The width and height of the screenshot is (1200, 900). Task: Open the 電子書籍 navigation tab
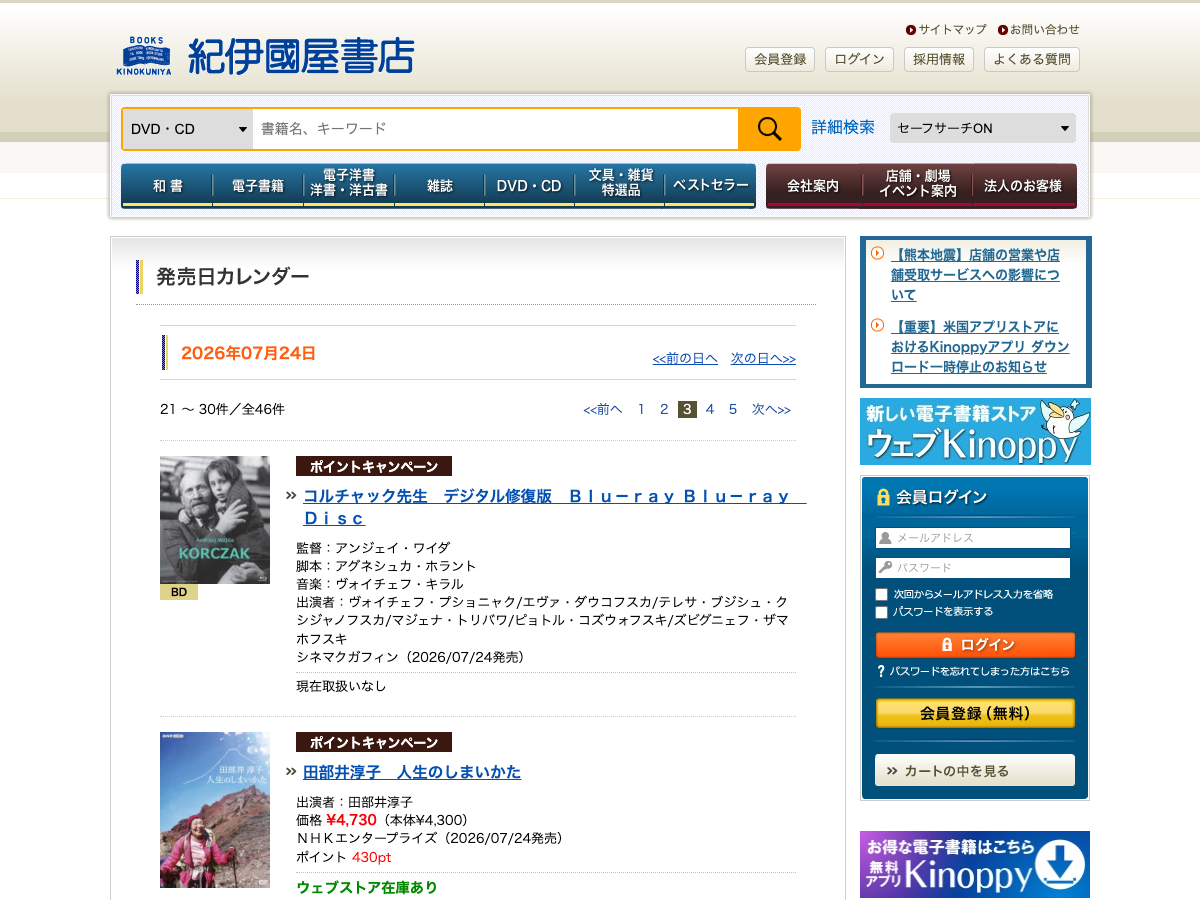coord(258,186)
